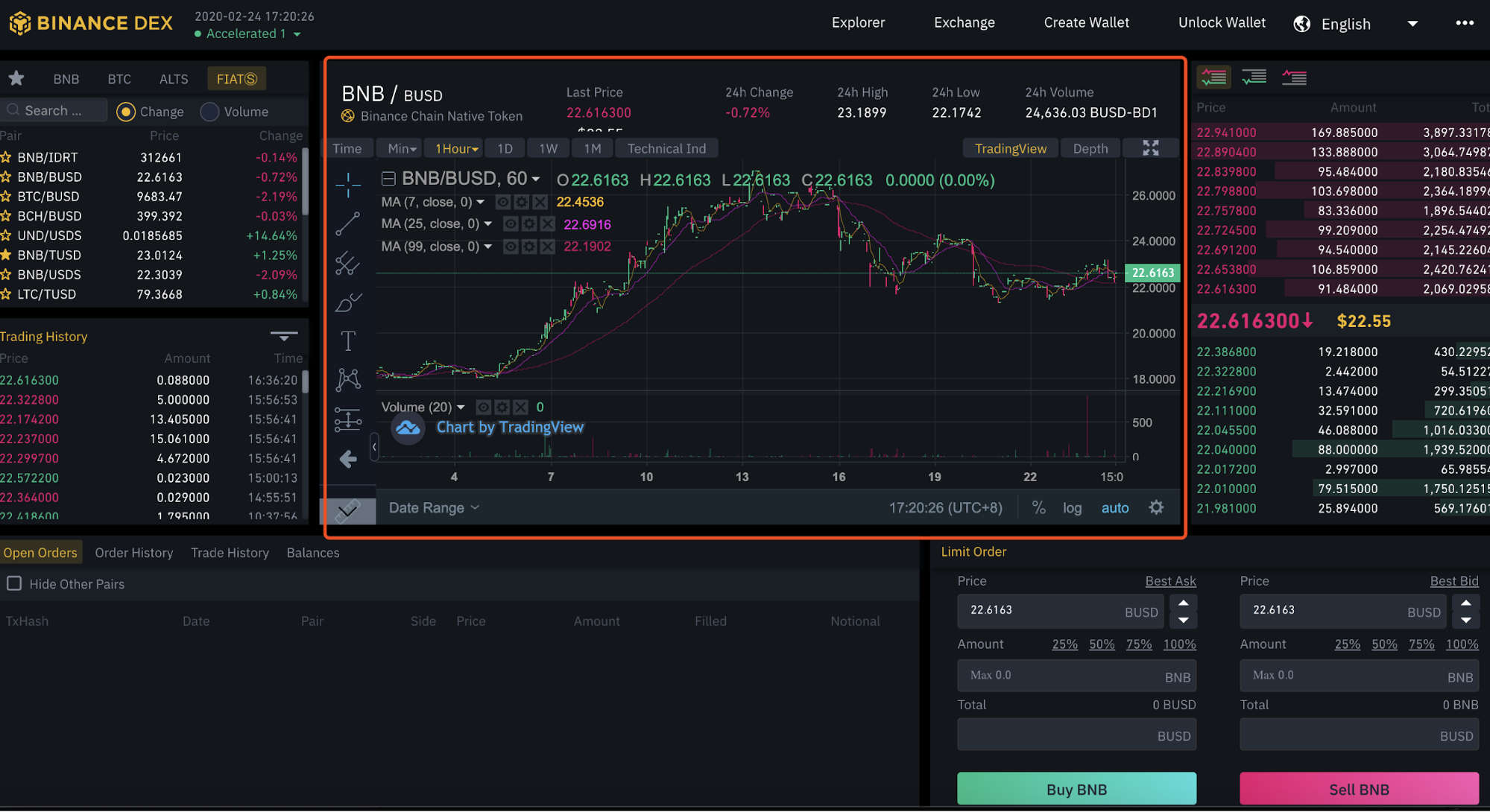Switch to the ALTS market tab

pyautogui.click(x=174, y=78)
